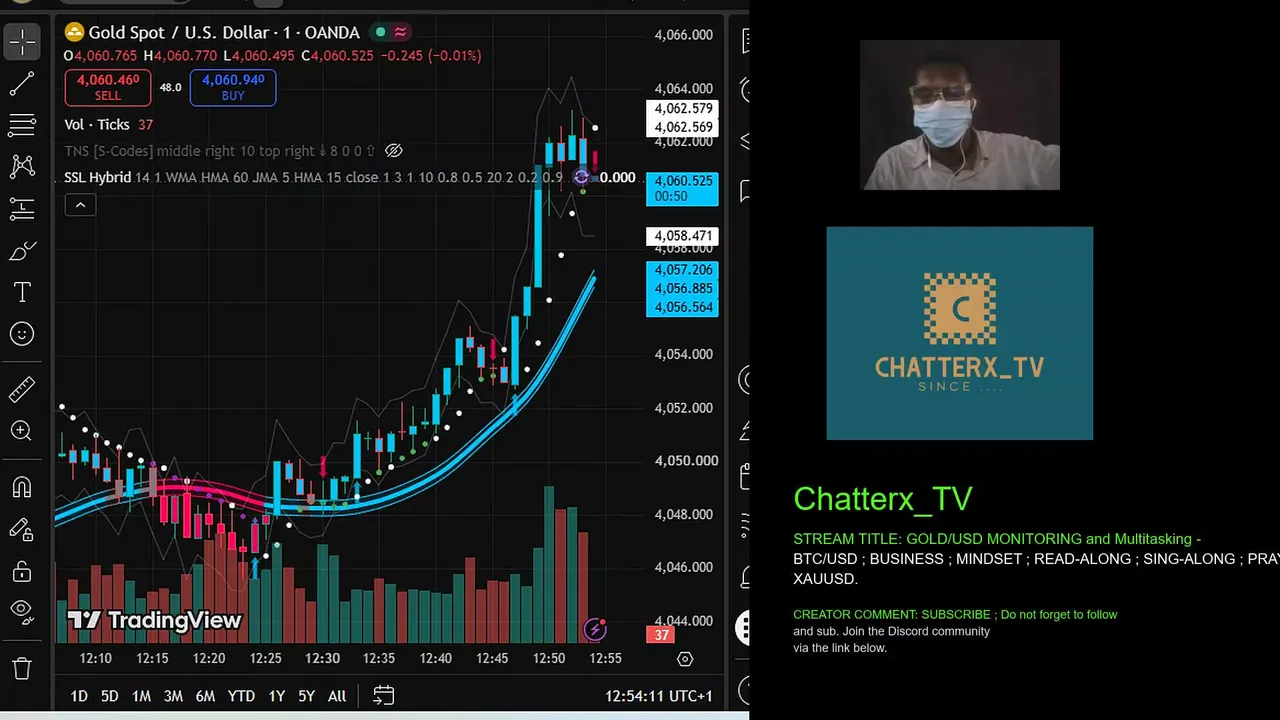The height and width of the screenshot is (720, 1280).
Task: Select the 3M time range
Action: coord(173,696)
